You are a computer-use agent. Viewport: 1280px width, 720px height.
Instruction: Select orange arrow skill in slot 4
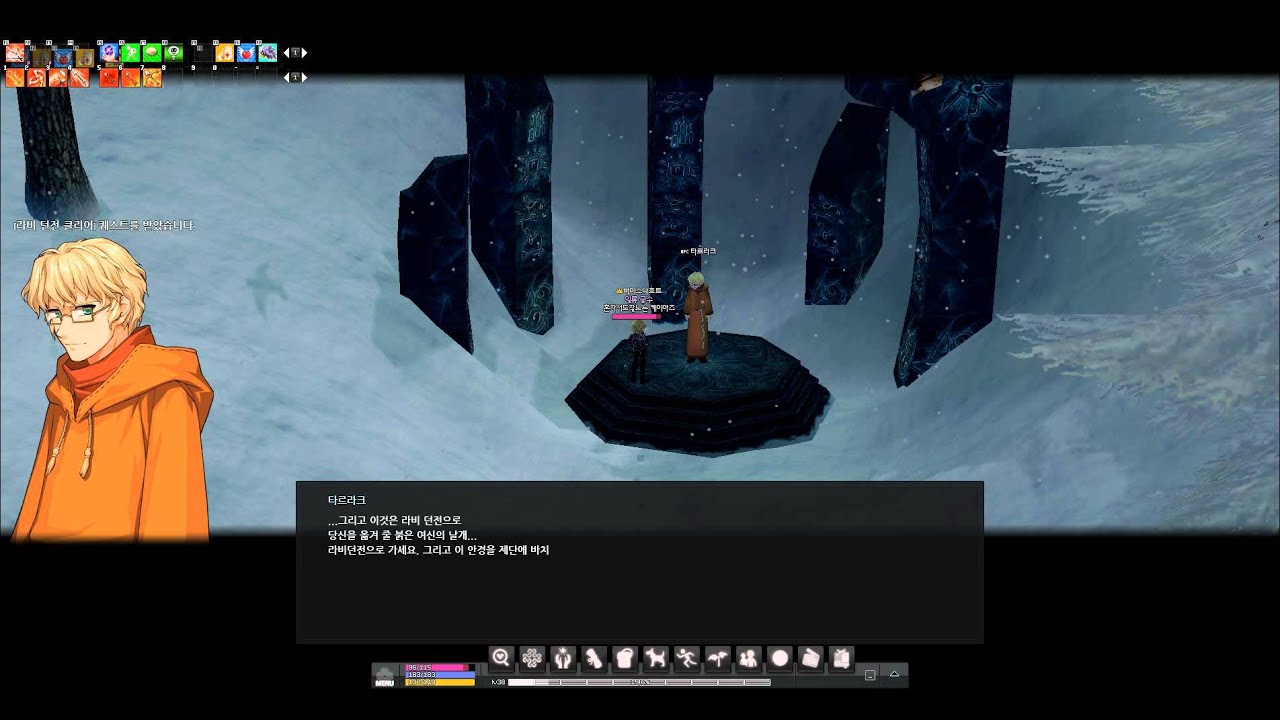pos(79,78)
